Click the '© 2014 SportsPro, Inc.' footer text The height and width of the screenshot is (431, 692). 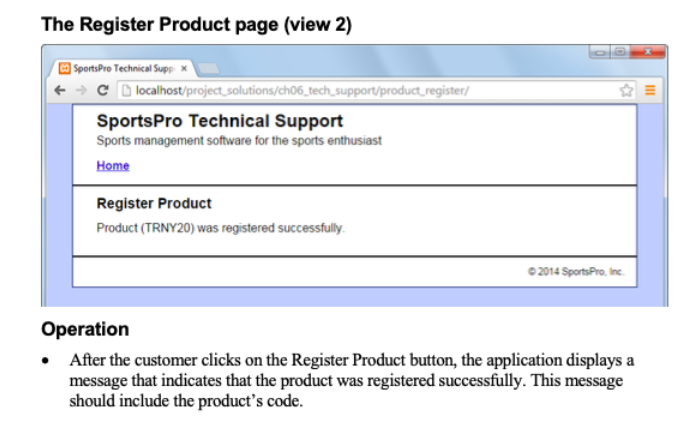pyautogui.click(x=576, y=272)
